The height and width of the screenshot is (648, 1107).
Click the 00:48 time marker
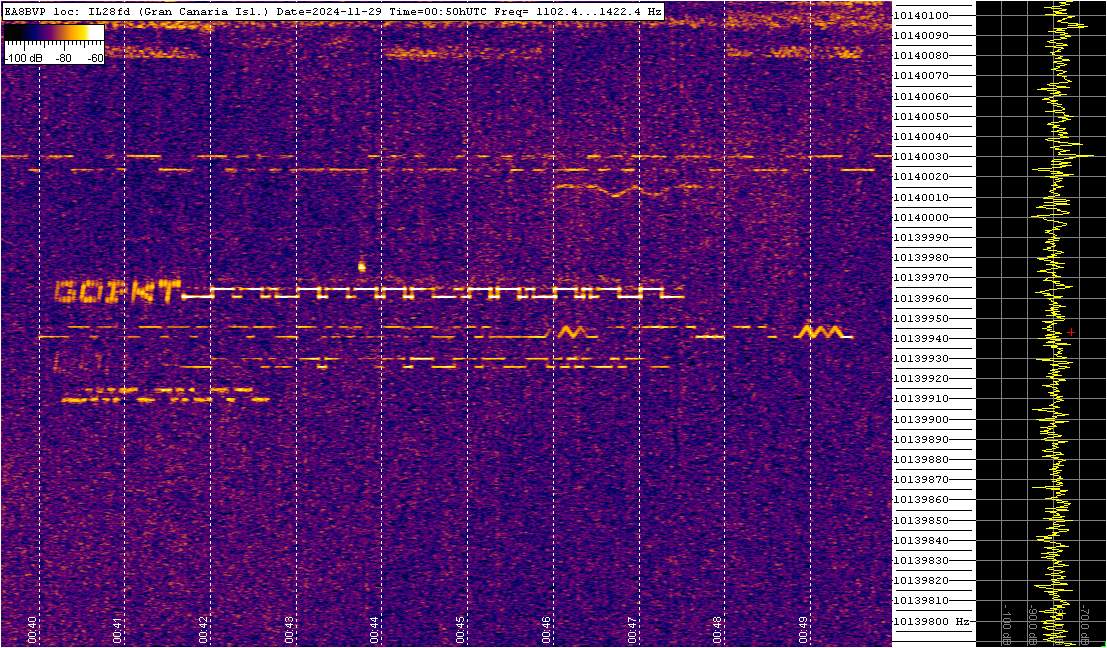(717, 628)
